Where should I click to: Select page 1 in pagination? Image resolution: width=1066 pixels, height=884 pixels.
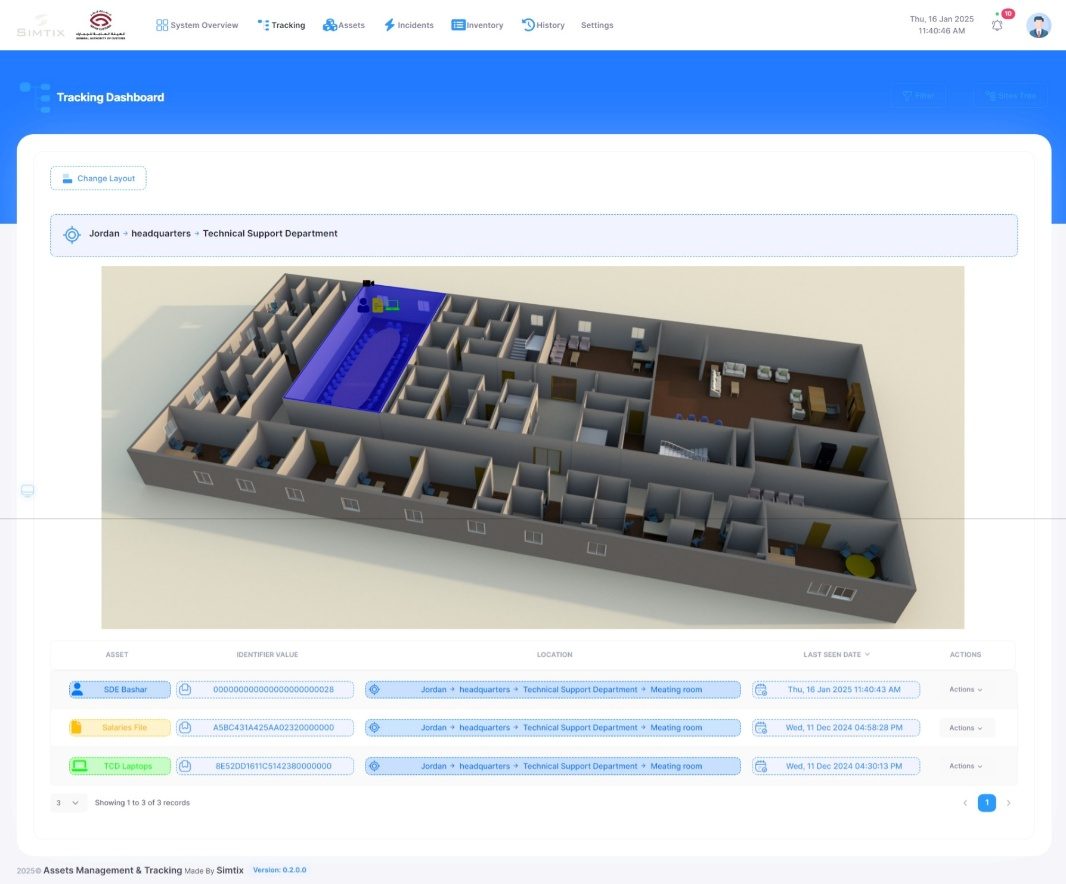[986, 802]
